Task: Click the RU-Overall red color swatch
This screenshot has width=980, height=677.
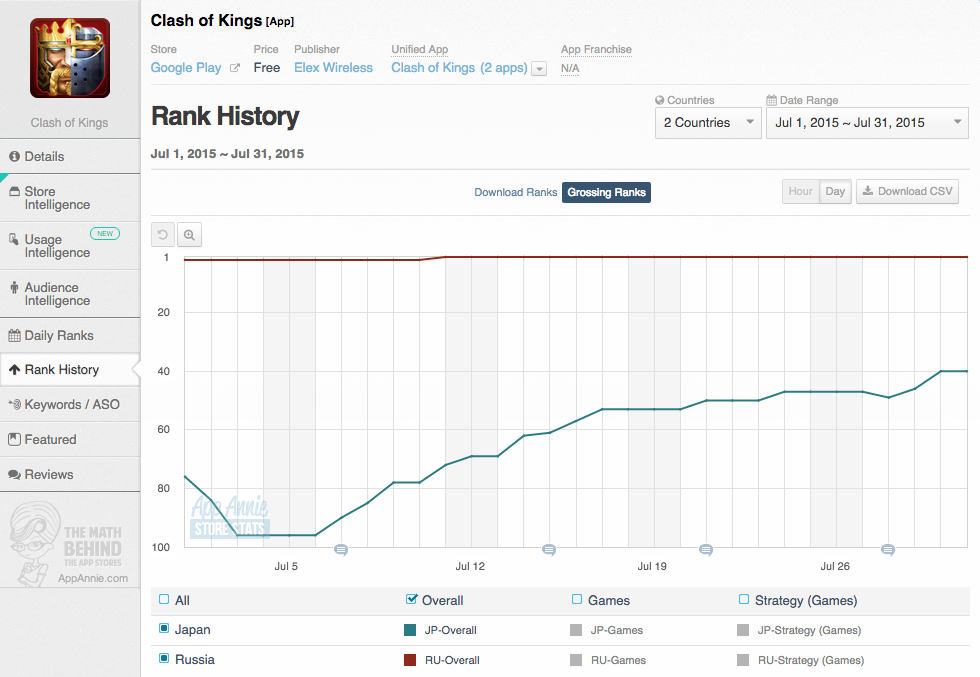Action: click(x=410, y=659)
